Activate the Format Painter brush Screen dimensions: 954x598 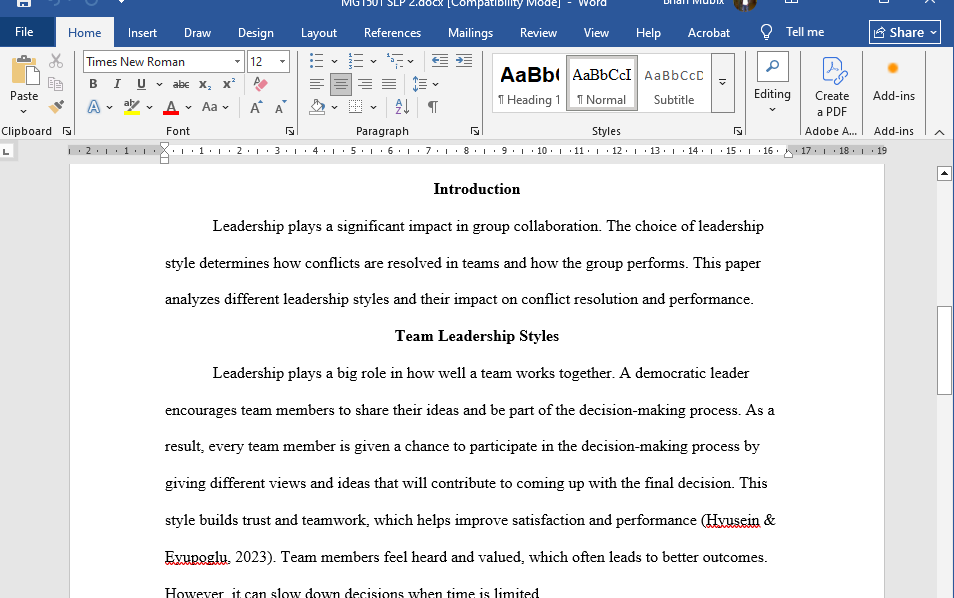(56, 107)
